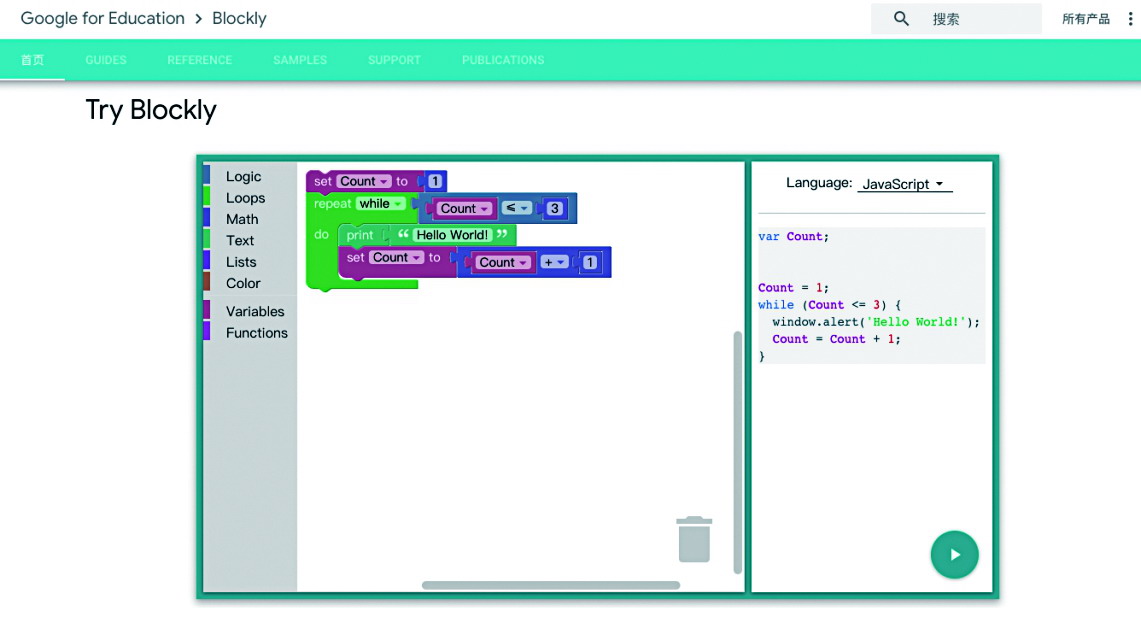This screenshot has height=617, width=1141.
Task: Open the + operator dropdown
Action: [554, 263]
